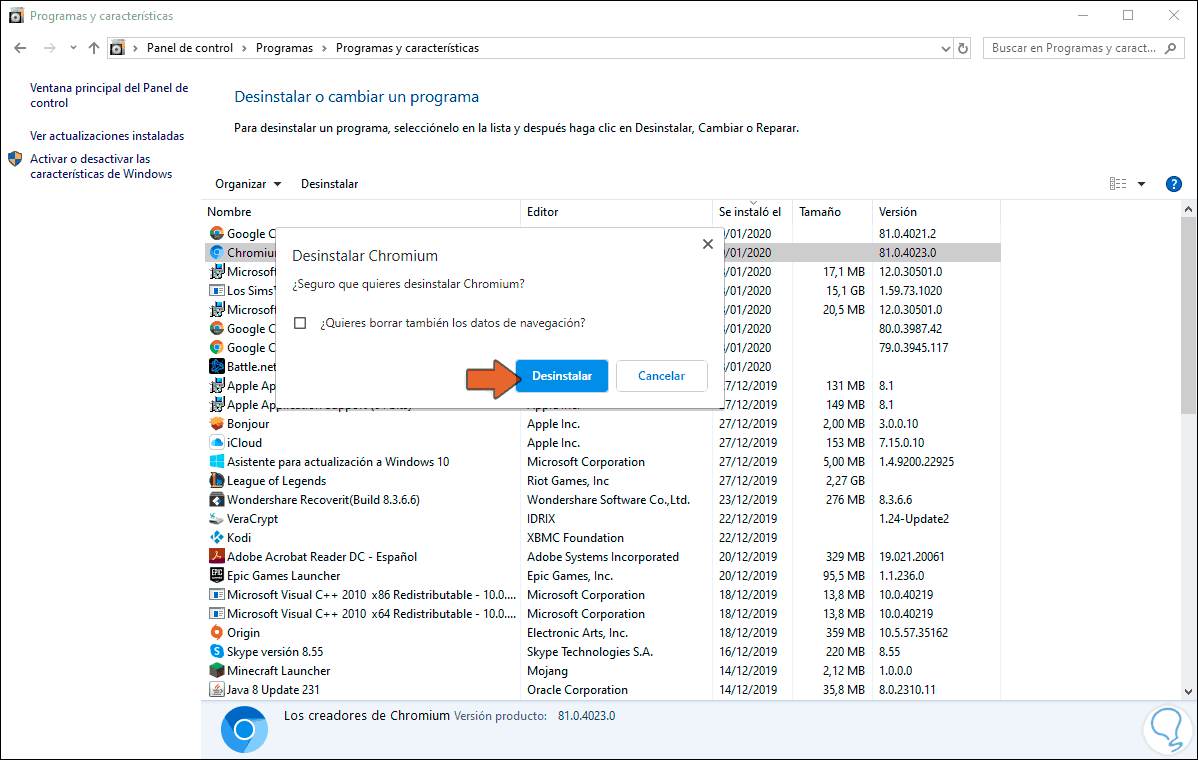This screenshot has height=760, width=1198.
Task: Open Activar o desactivar las características de Windows
Action: (x=101, y=167)
